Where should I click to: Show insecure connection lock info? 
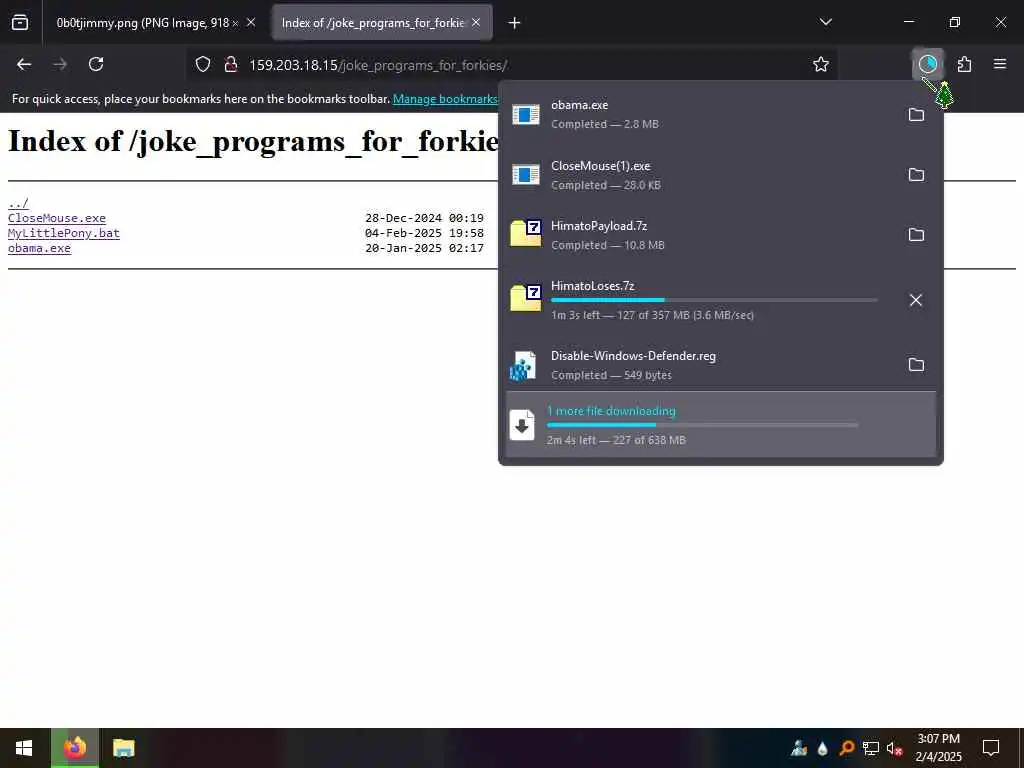[231, 65]
